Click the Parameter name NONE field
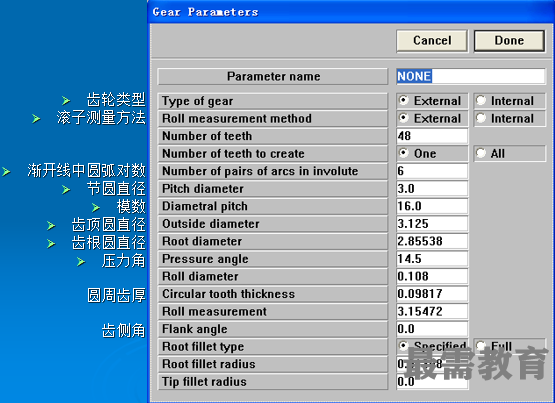 tap(471, 76)
